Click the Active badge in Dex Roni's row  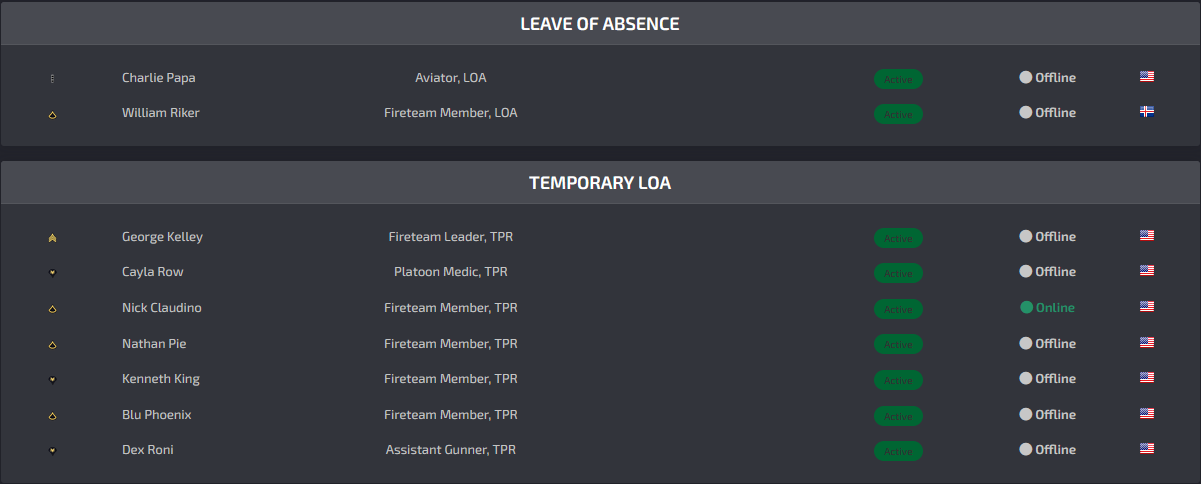click(x=898, y=451)
